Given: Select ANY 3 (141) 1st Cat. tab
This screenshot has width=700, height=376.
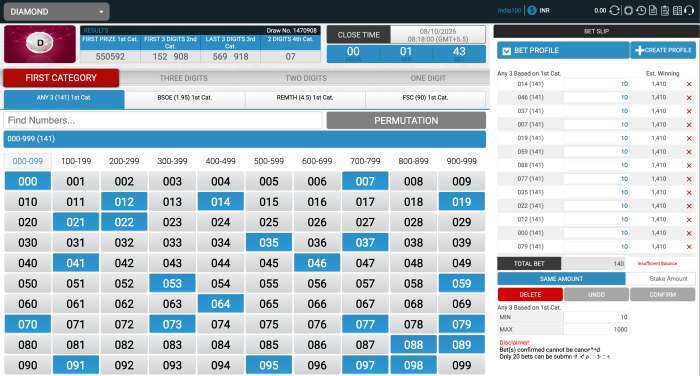Looking at the screenshot, I should point(64,98).
